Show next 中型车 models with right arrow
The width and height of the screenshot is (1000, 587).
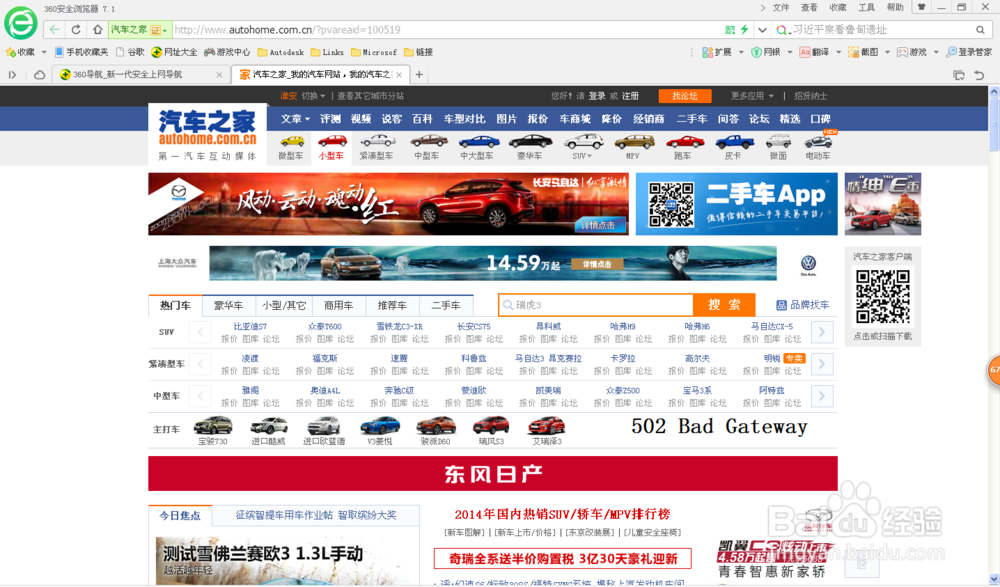(x=822, y=396)
